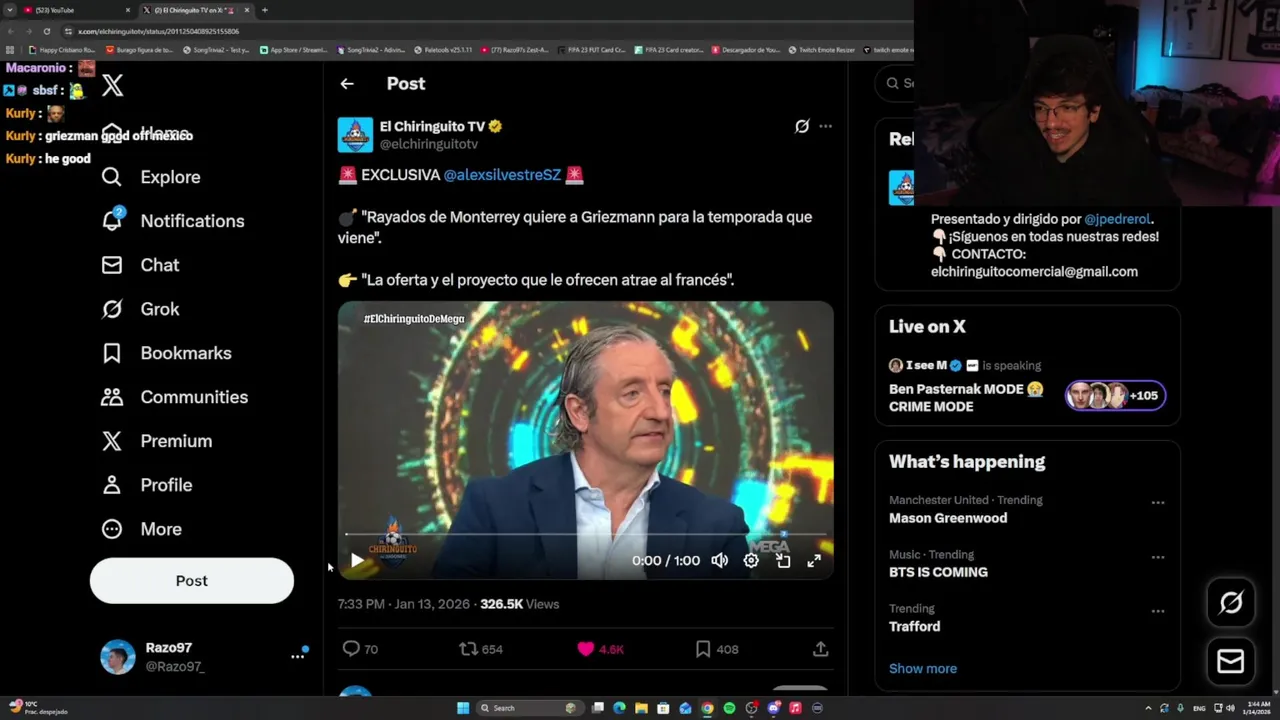1280x720 pixels.
Task: Click the Grok icon on the post
Action: click(801, 126)
